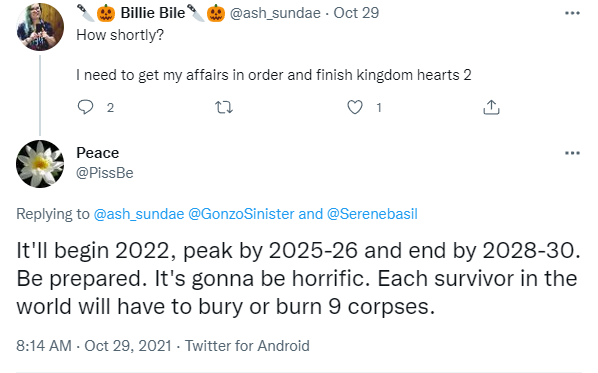Open the Peace display name
The image size is (598, 373).
click(x=98, y=153)
